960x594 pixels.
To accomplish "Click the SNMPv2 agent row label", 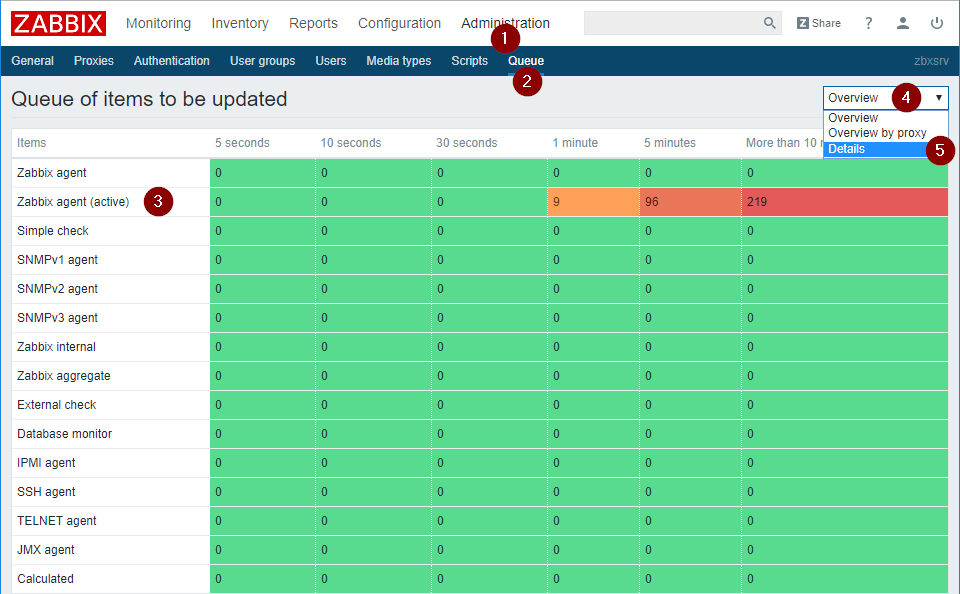I will (x=57, y=288).
